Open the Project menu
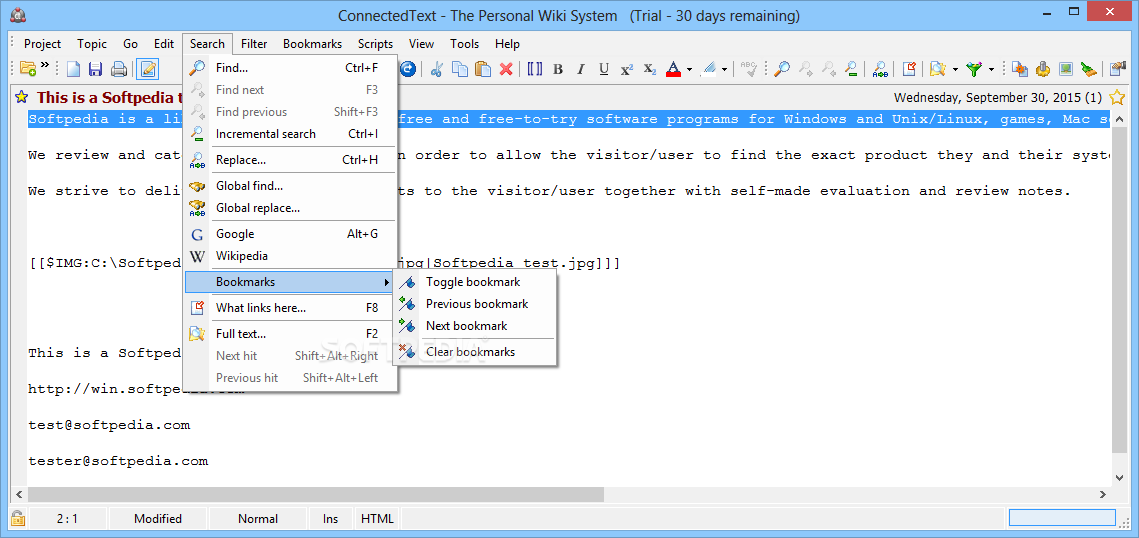 [42, 44]
